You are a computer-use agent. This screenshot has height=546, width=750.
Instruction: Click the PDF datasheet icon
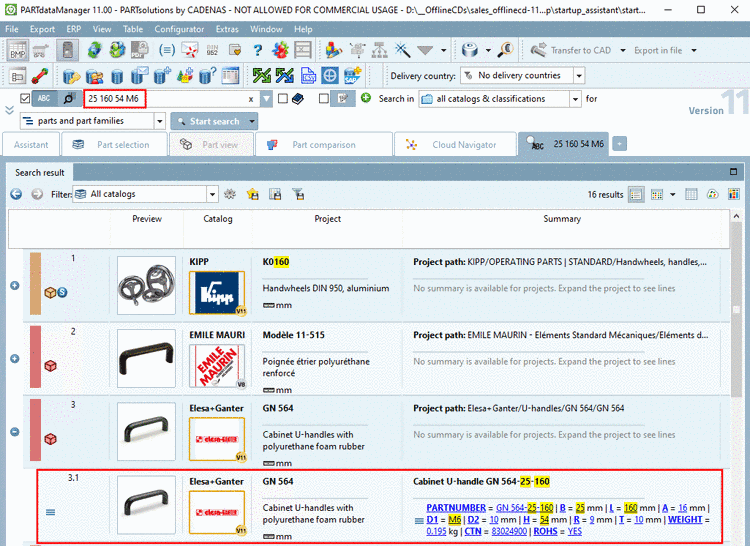click(140, 50)
